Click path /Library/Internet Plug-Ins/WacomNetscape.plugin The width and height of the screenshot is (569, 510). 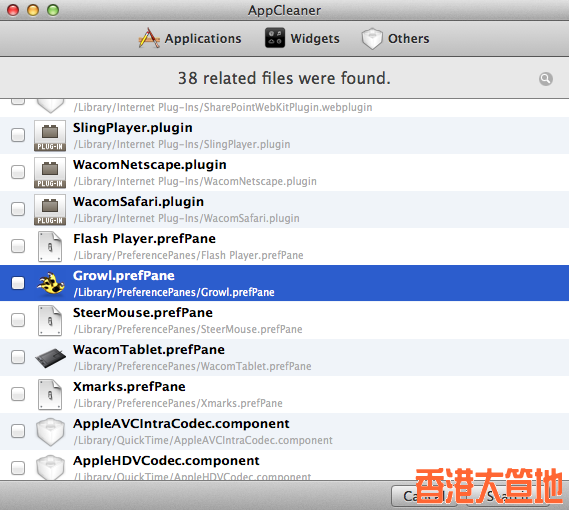coord(195,181)
